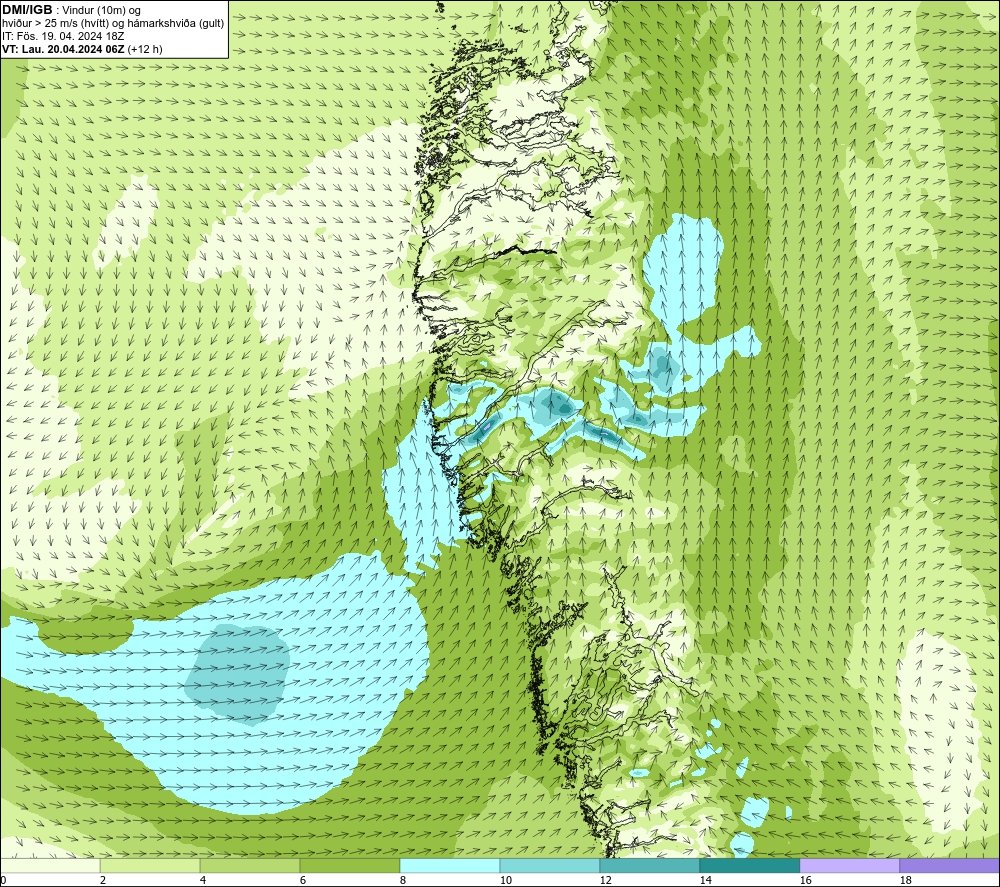Click the 'Vindur (10m) og' label
The height and width of the screenshot is (887, 1000).
(x=100, y=11)
